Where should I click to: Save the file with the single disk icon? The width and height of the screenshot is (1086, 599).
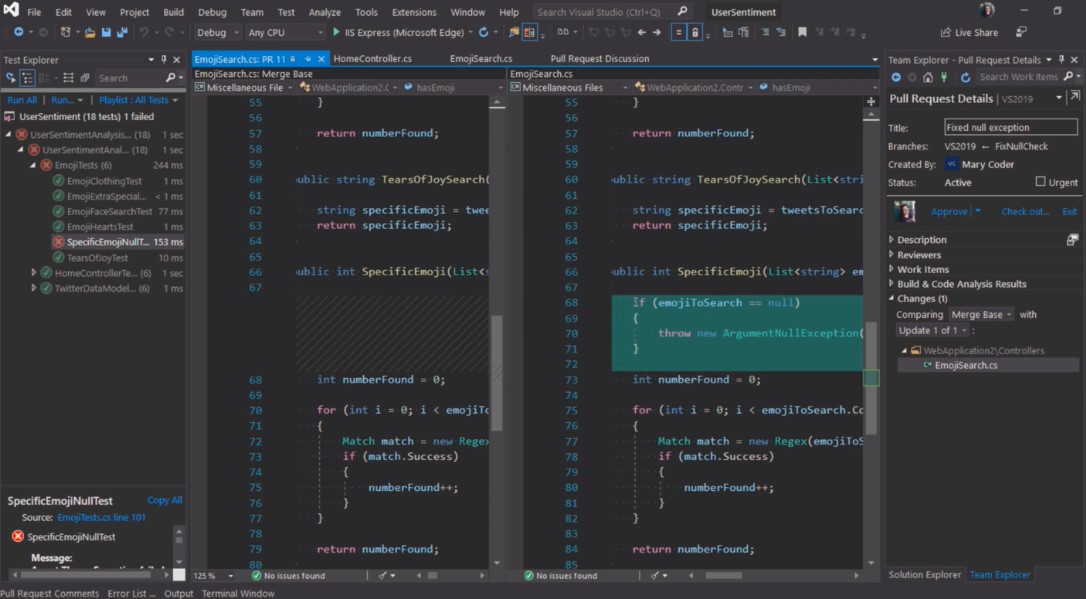(106, 32)
